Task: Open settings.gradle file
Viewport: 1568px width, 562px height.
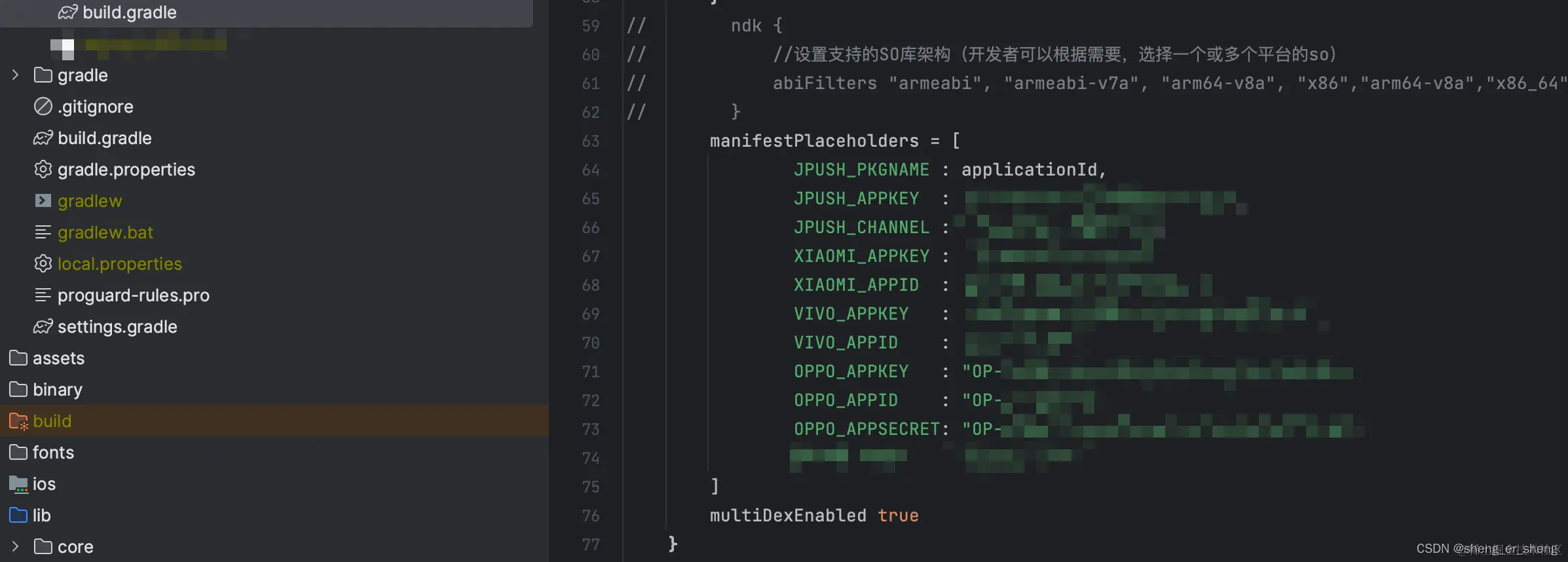Action: point(117,327)
